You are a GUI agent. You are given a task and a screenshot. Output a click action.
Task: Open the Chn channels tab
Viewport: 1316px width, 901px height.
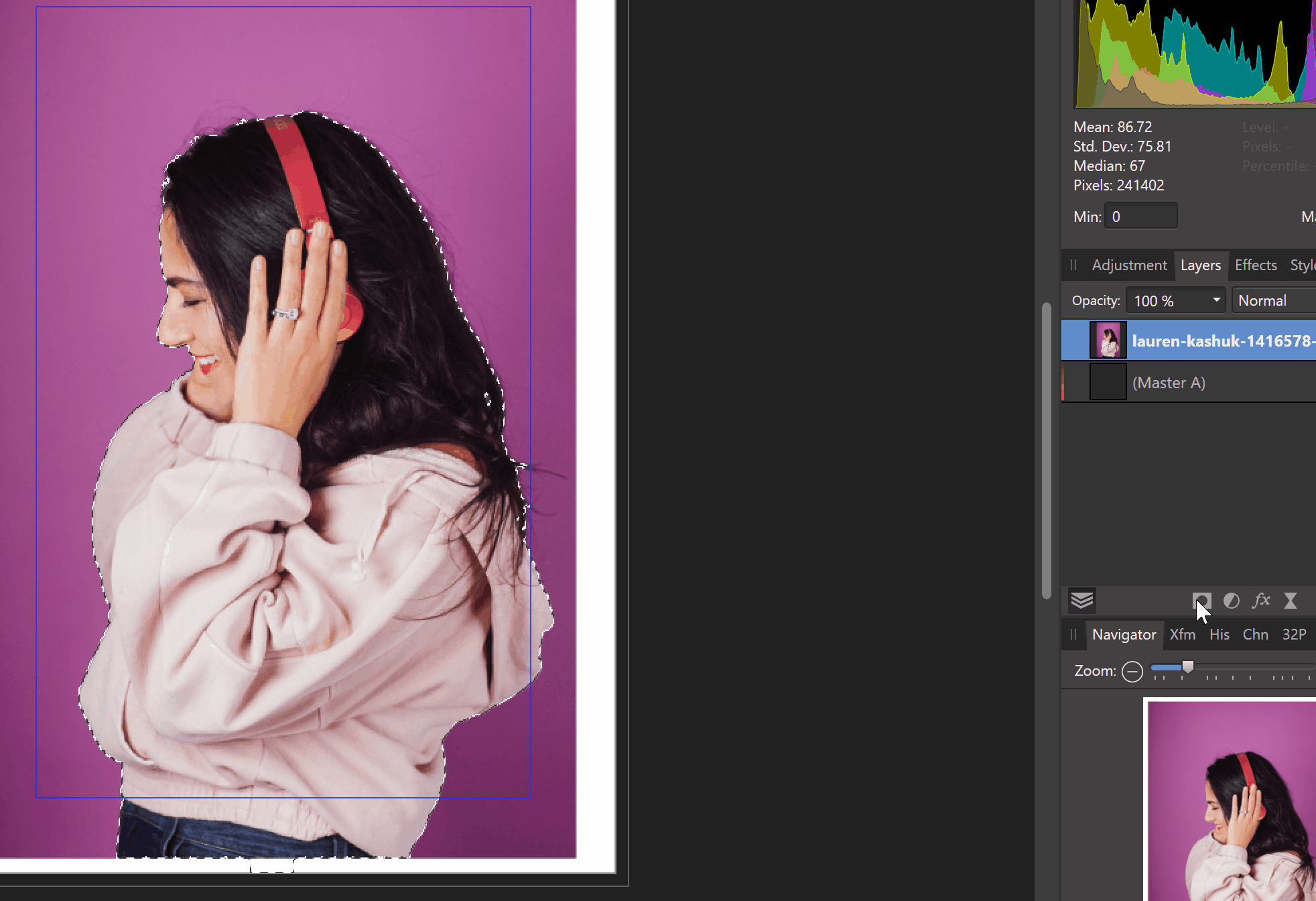tap(1255, 634)
